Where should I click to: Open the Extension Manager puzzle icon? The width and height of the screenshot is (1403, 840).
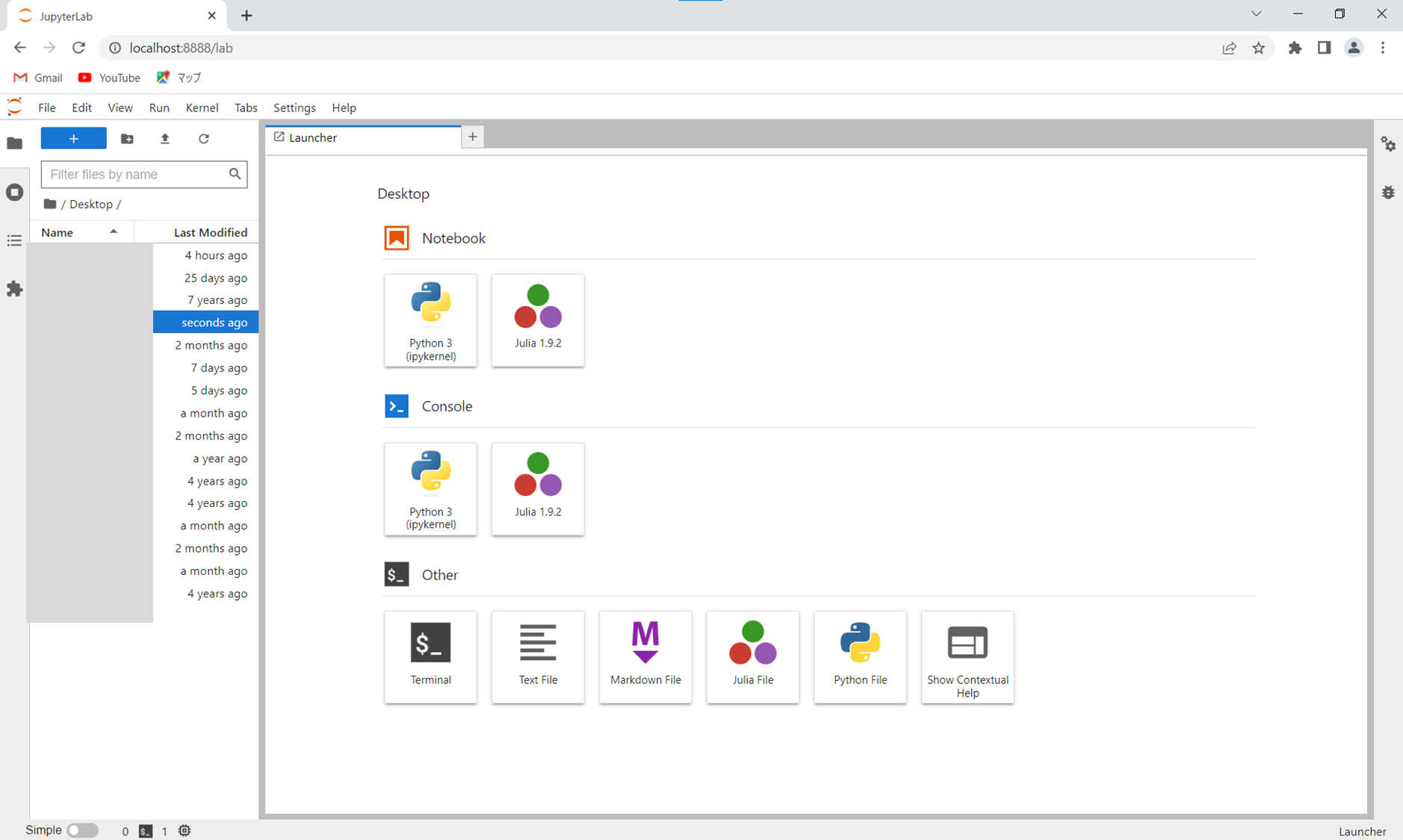point(14,289)
